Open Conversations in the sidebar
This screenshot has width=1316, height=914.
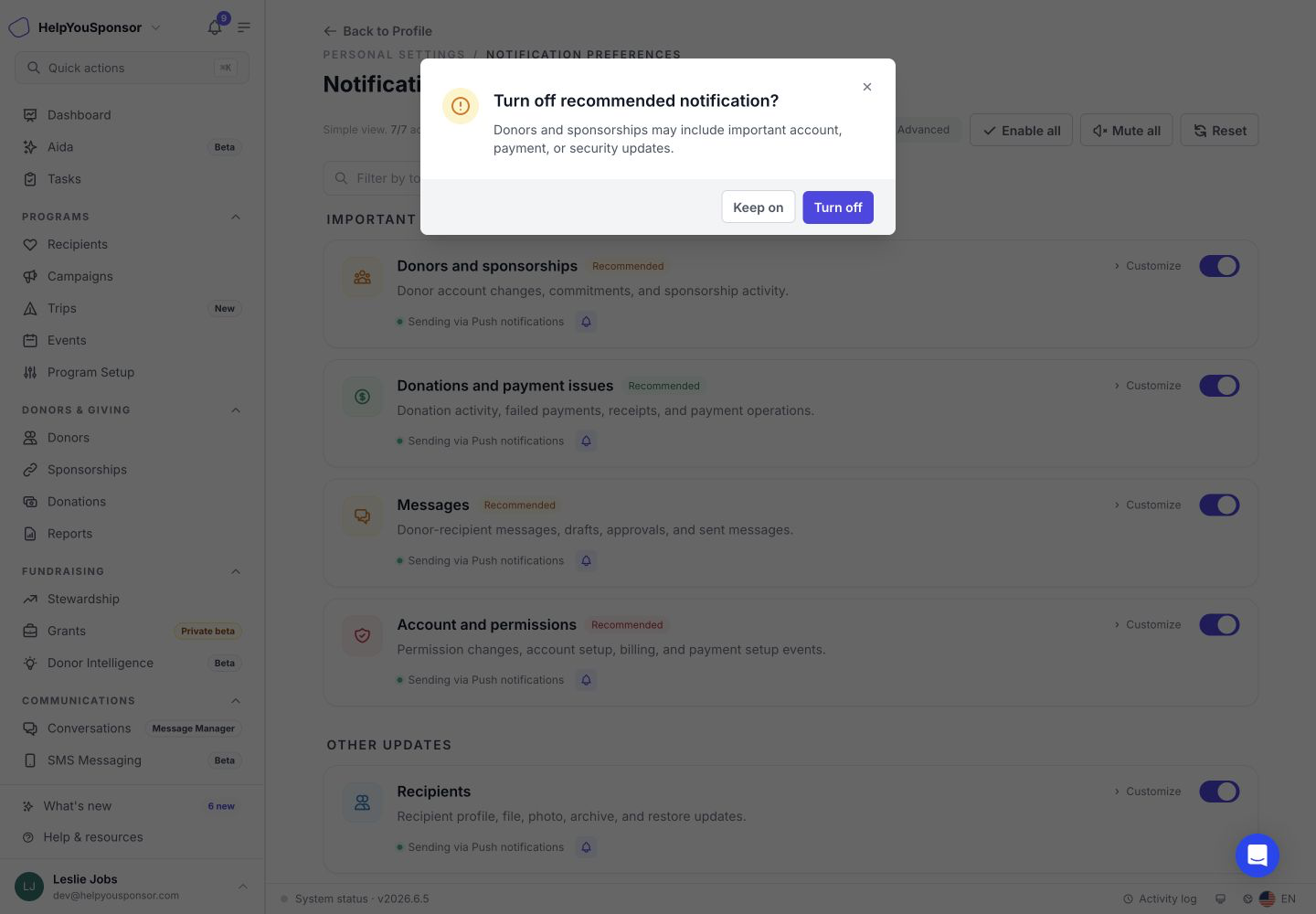click(x=132, y=728)
